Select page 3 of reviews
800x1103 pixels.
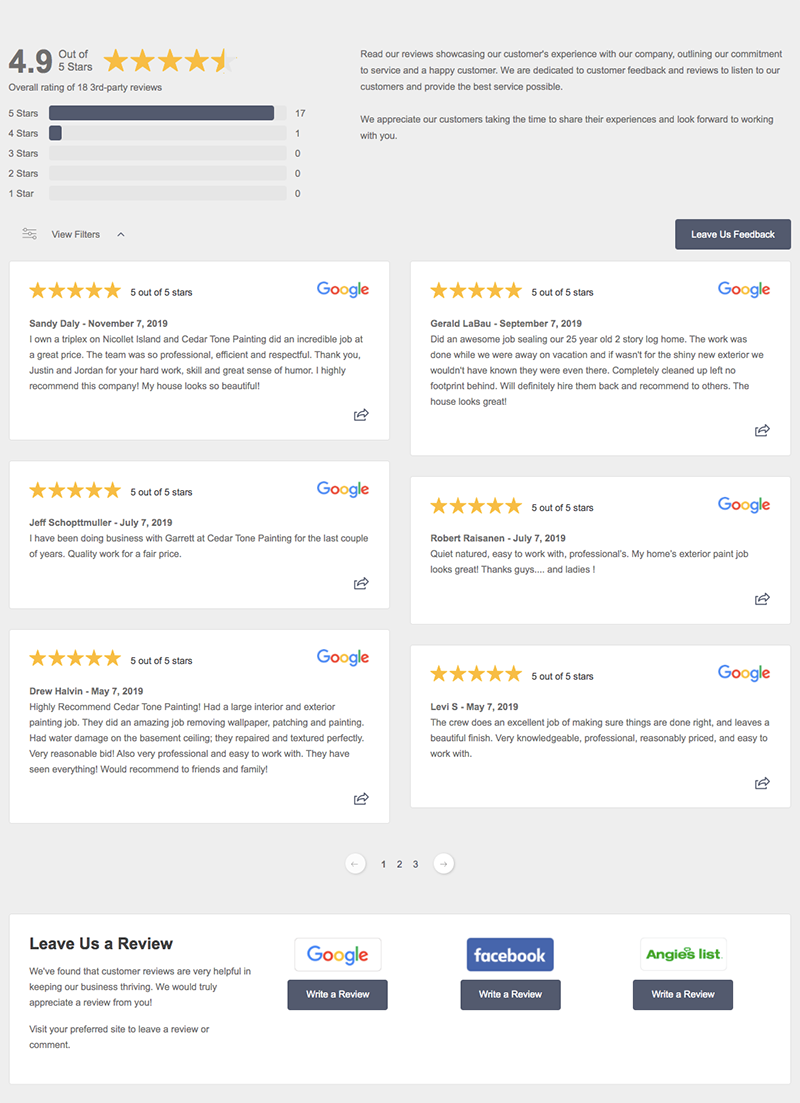tap(415, 864)
